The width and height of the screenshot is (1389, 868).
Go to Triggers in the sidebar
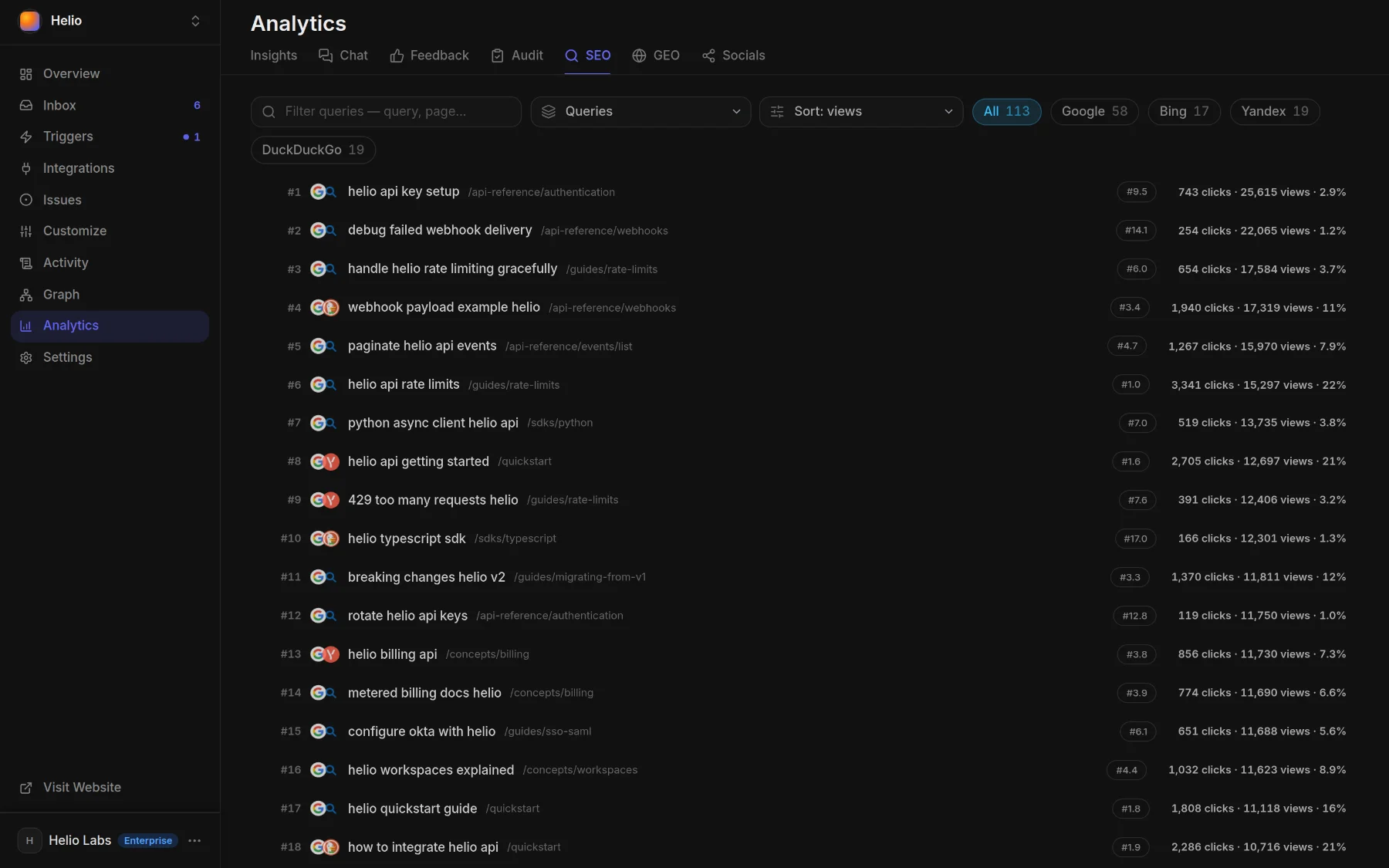pyautogui.click(x=110, y=137)
